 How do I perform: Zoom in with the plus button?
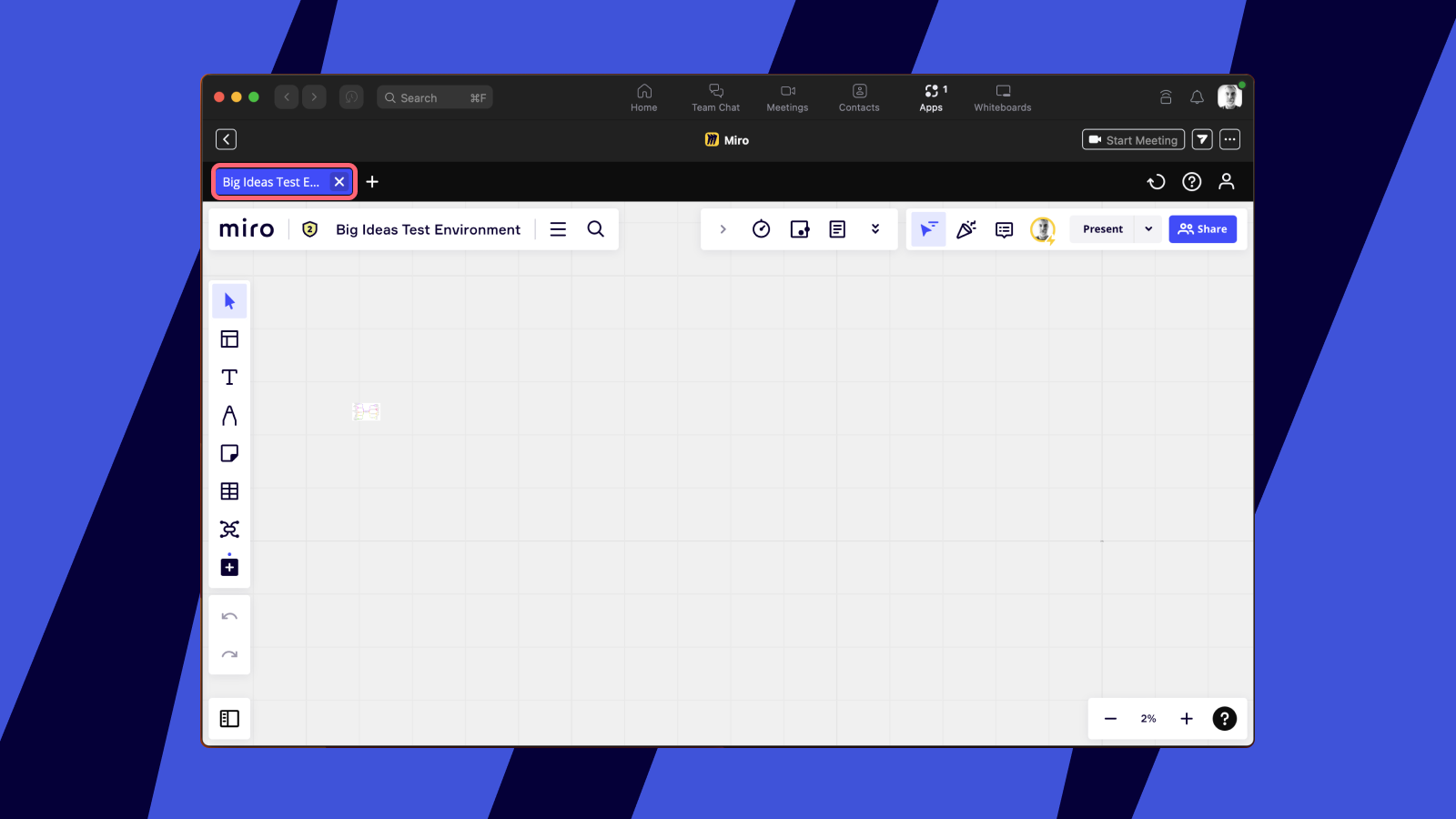coord(1187,719)
